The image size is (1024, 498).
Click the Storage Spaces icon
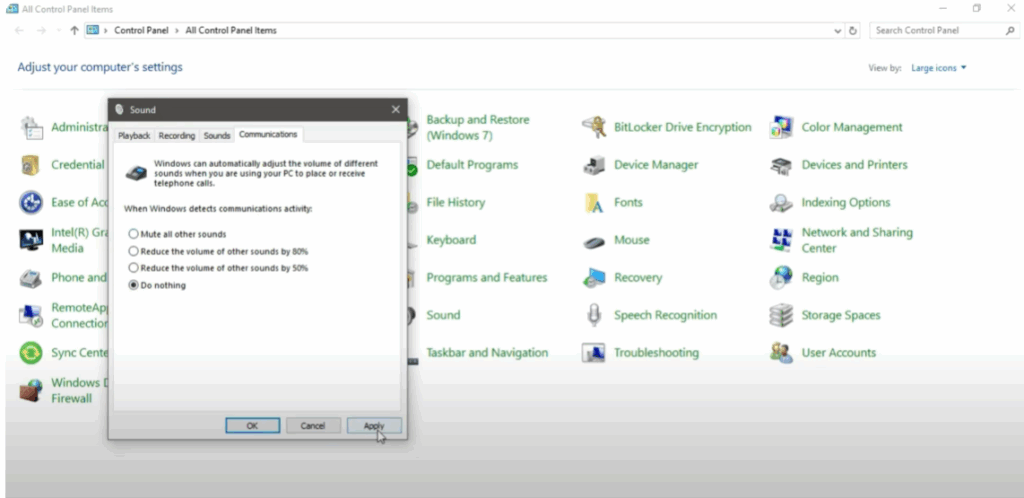click(x=782, y=315)
